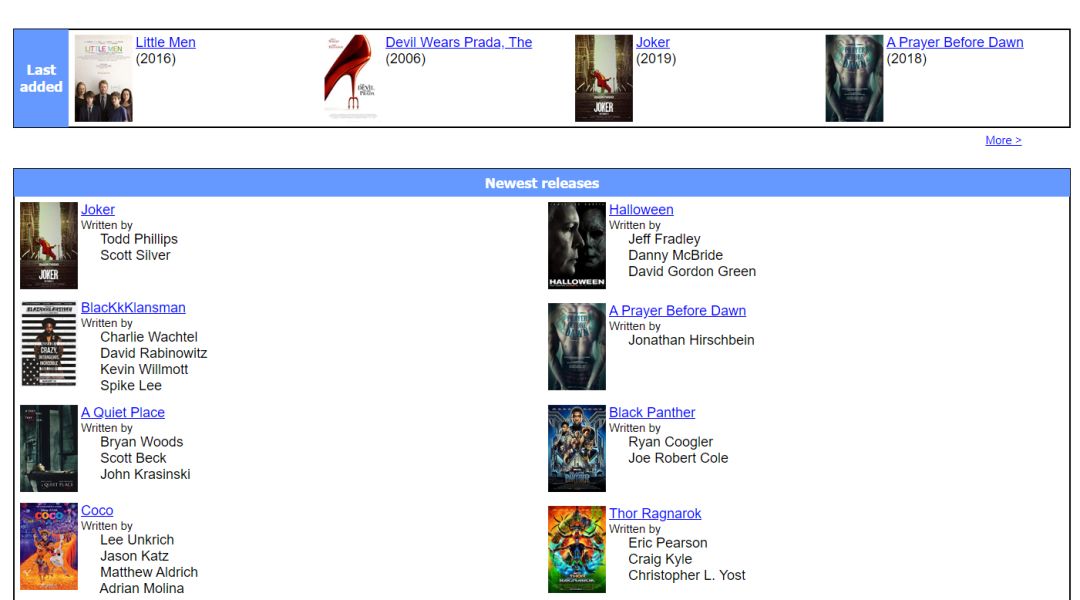Image resolution: width=1080 pixels, height=600 pixels.
Task: Click writer name Jonathan Hirschbein
Action: click(x=691, y=340)
